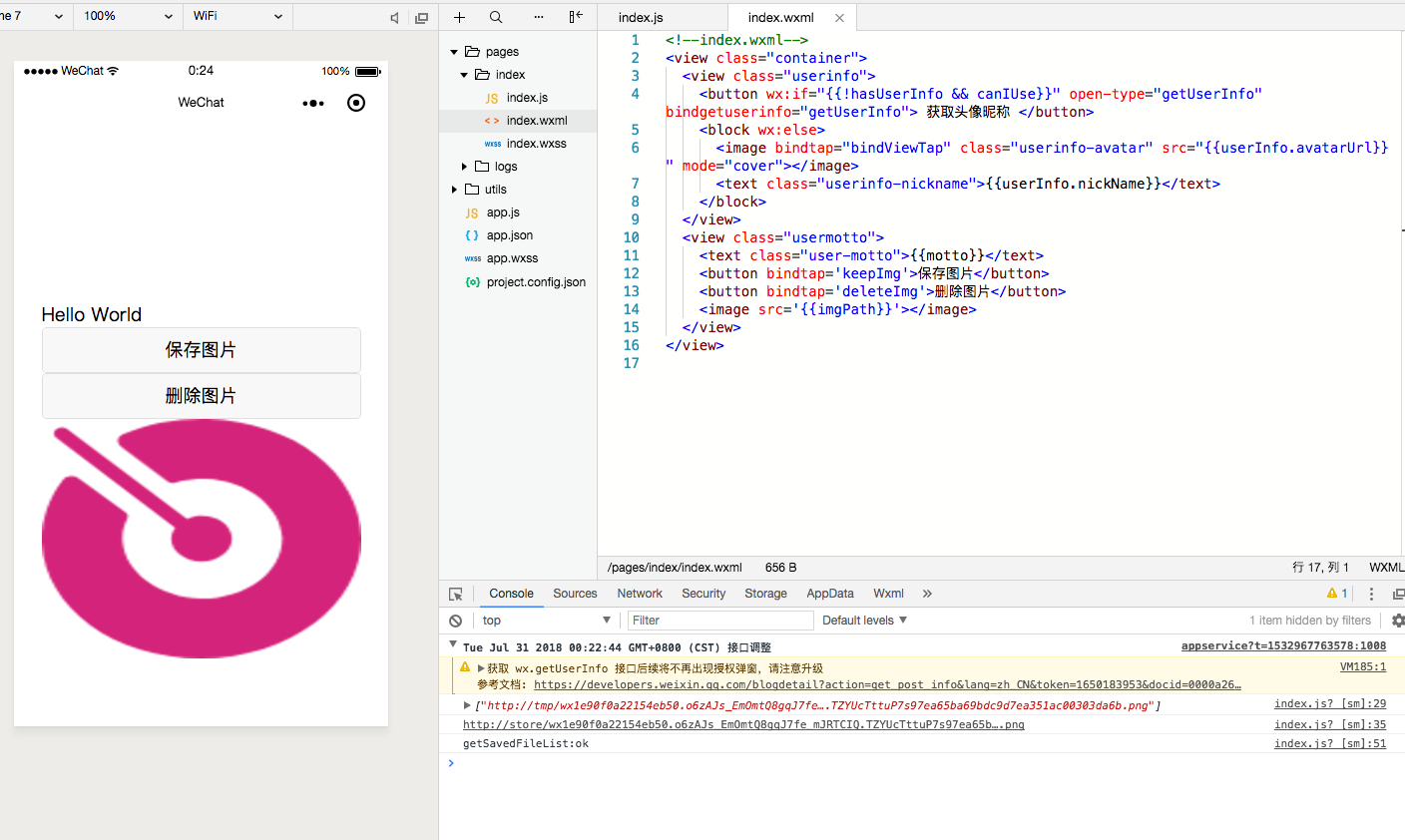Viewport: 1405px width, 840px height.
Task: Open the top context dropdown
Action: [546, 621]
